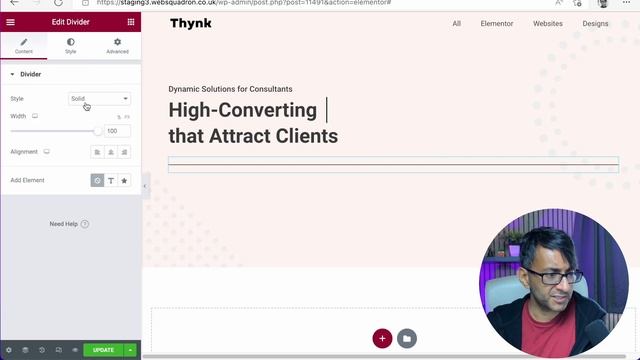
Task: Switch to the Content tab
Action: pyautogui.click(x=24, y=46)
